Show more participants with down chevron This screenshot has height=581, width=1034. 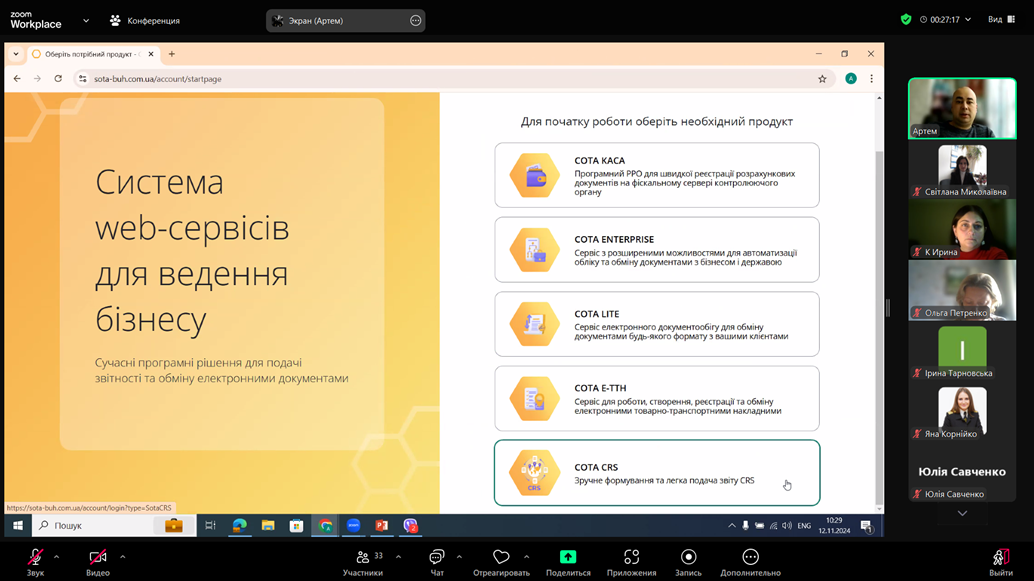pyautogui.click(x=962, y=513)
